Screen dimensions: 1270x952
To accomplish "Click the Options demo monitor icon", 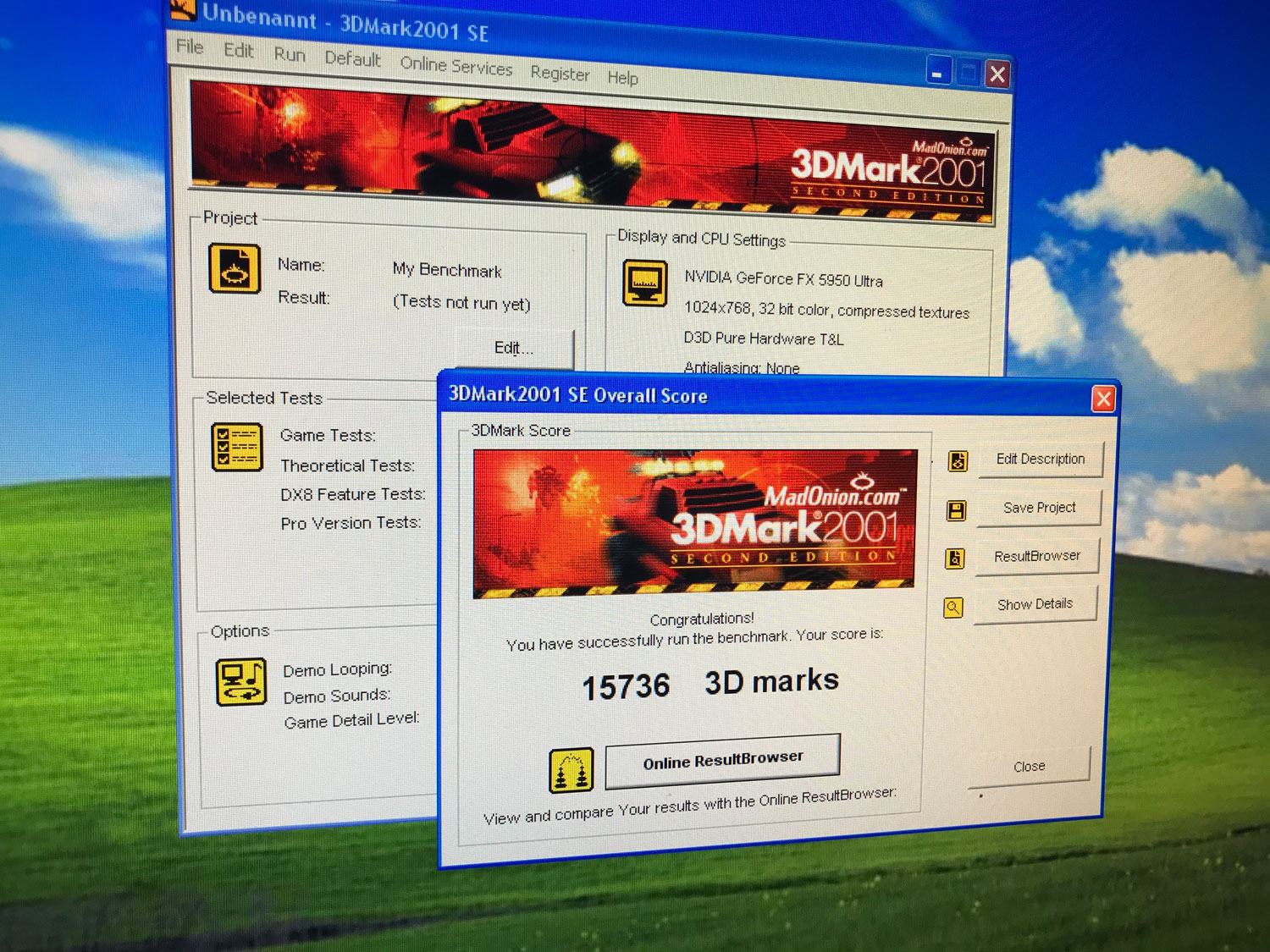I will (x=241, y=681).
